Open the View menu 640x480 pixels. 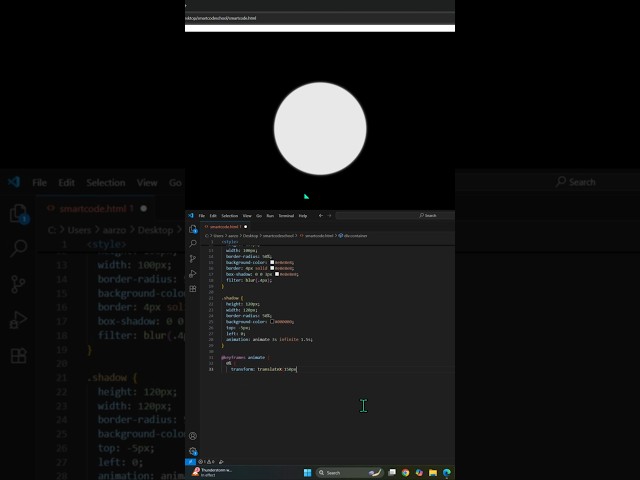click(247, 216)
